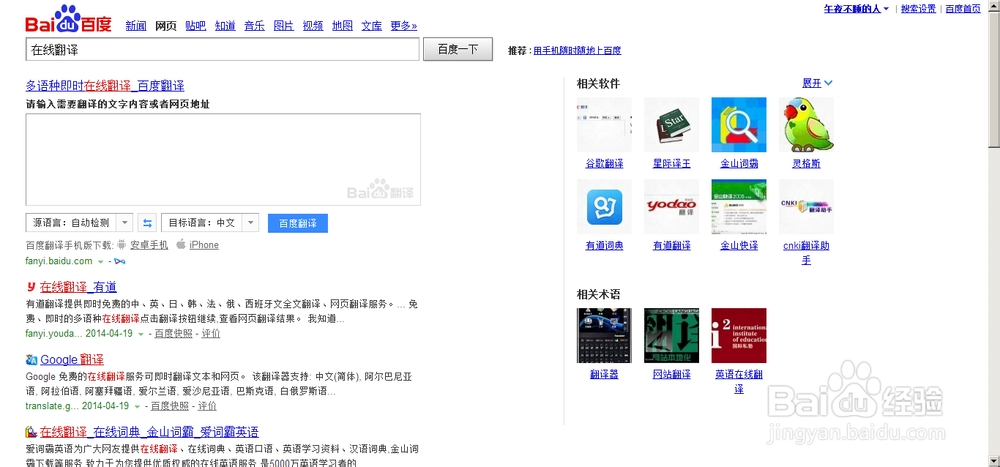
Task: Click 评价 for the Youdao result
Action: pyautogui.click(x=211, y=334)
